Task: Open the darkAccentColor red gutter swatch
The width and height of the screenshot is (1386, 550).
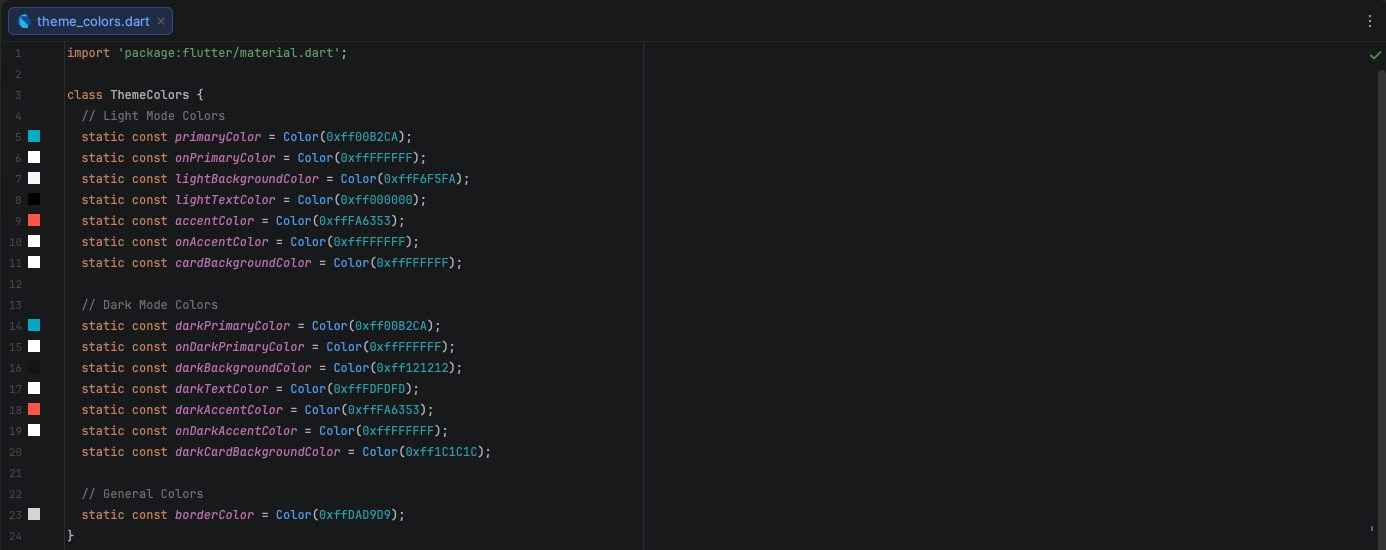Action: click(x=34, y=409)
